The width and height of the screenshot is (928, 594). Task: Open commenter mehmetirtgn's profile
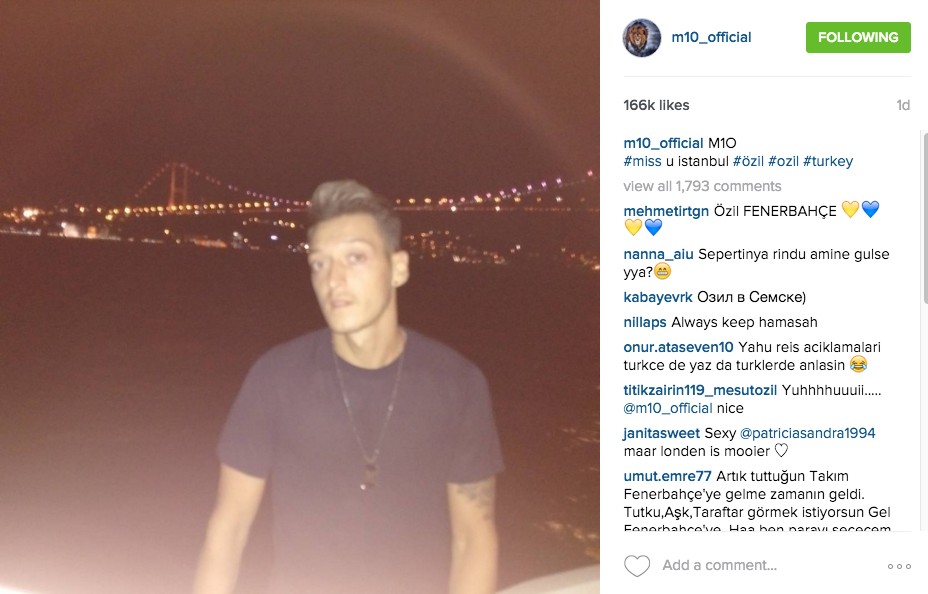point(666,211)
